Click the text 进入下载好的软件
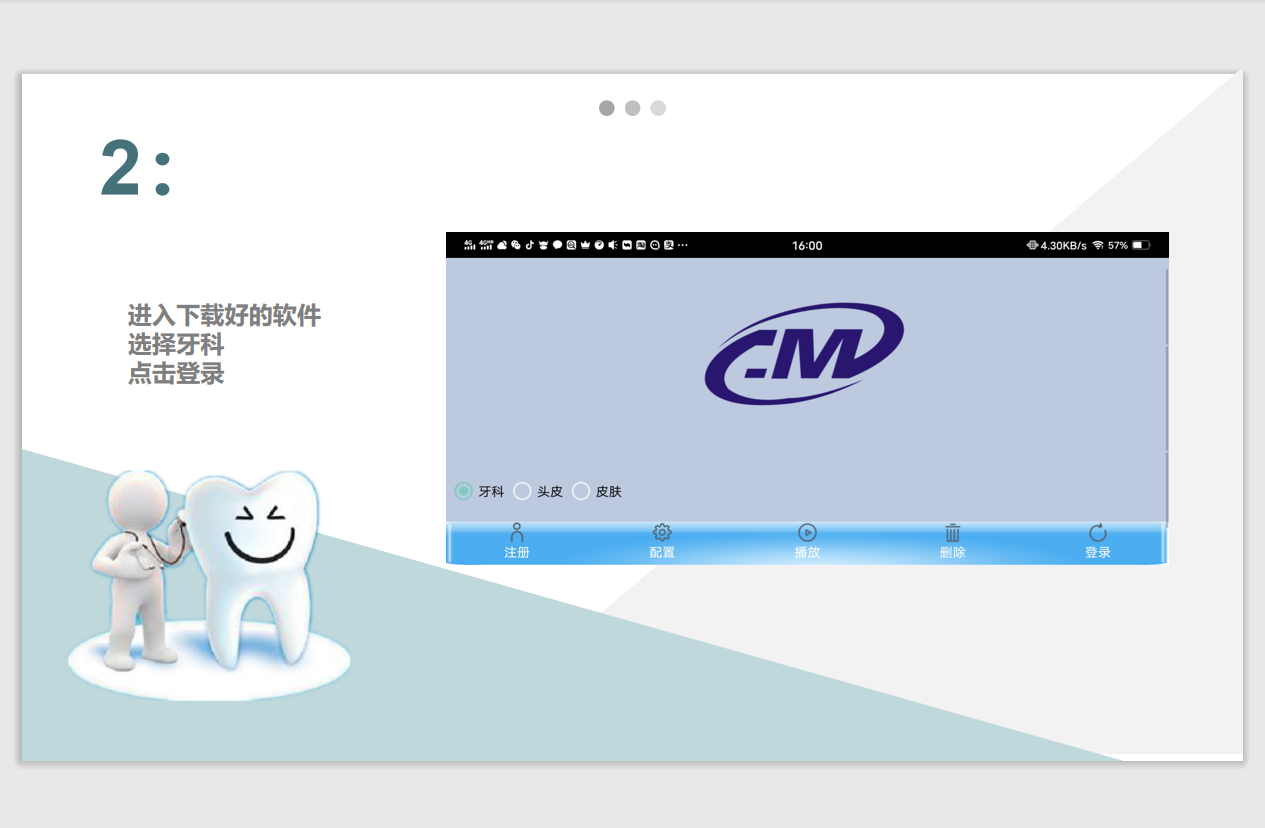 coord(224,316)
